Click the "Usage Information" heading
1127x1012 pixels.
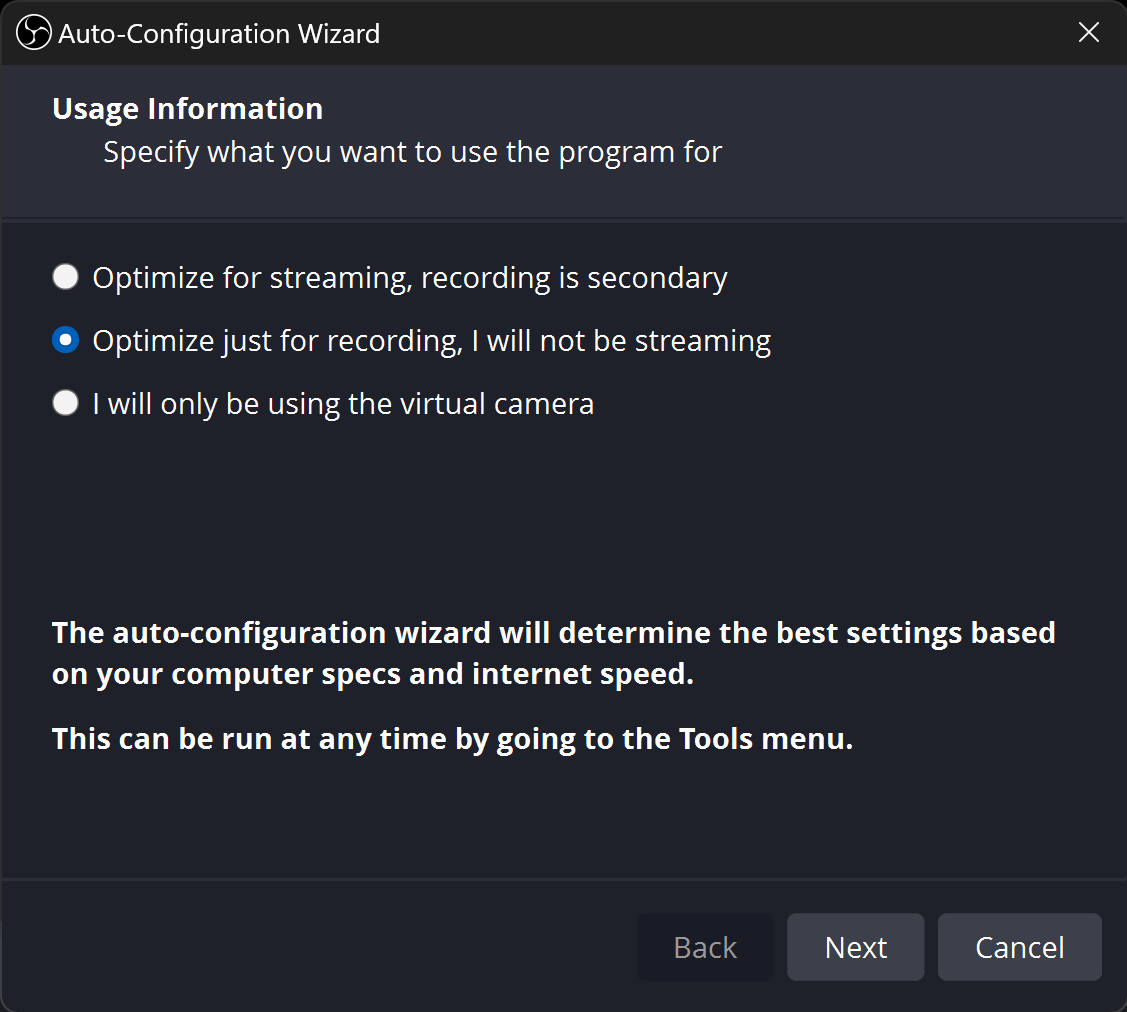click(188, 109)
